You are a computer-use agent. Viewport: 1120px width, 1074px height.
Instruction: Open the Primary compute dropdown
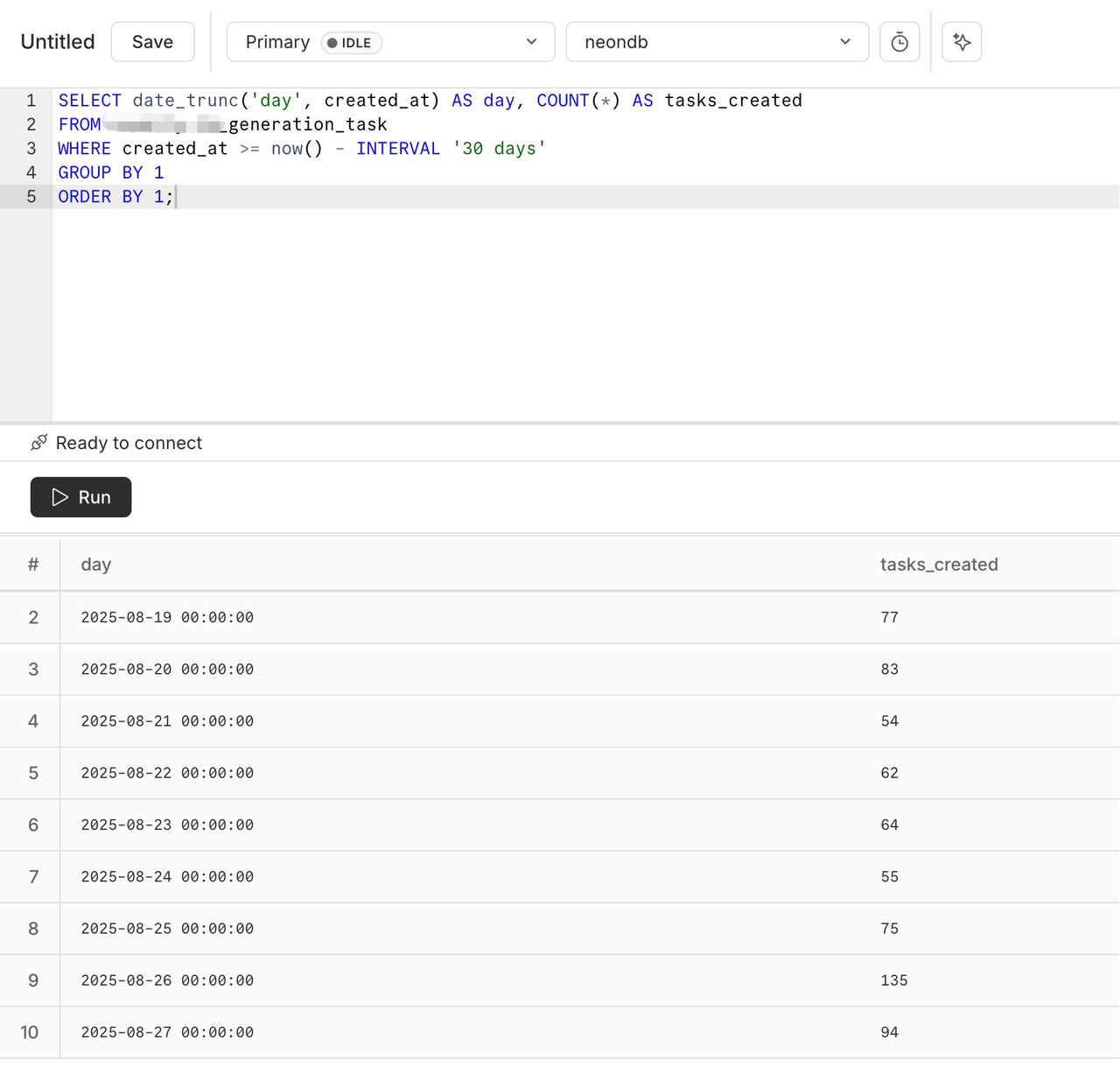[390, 42]
